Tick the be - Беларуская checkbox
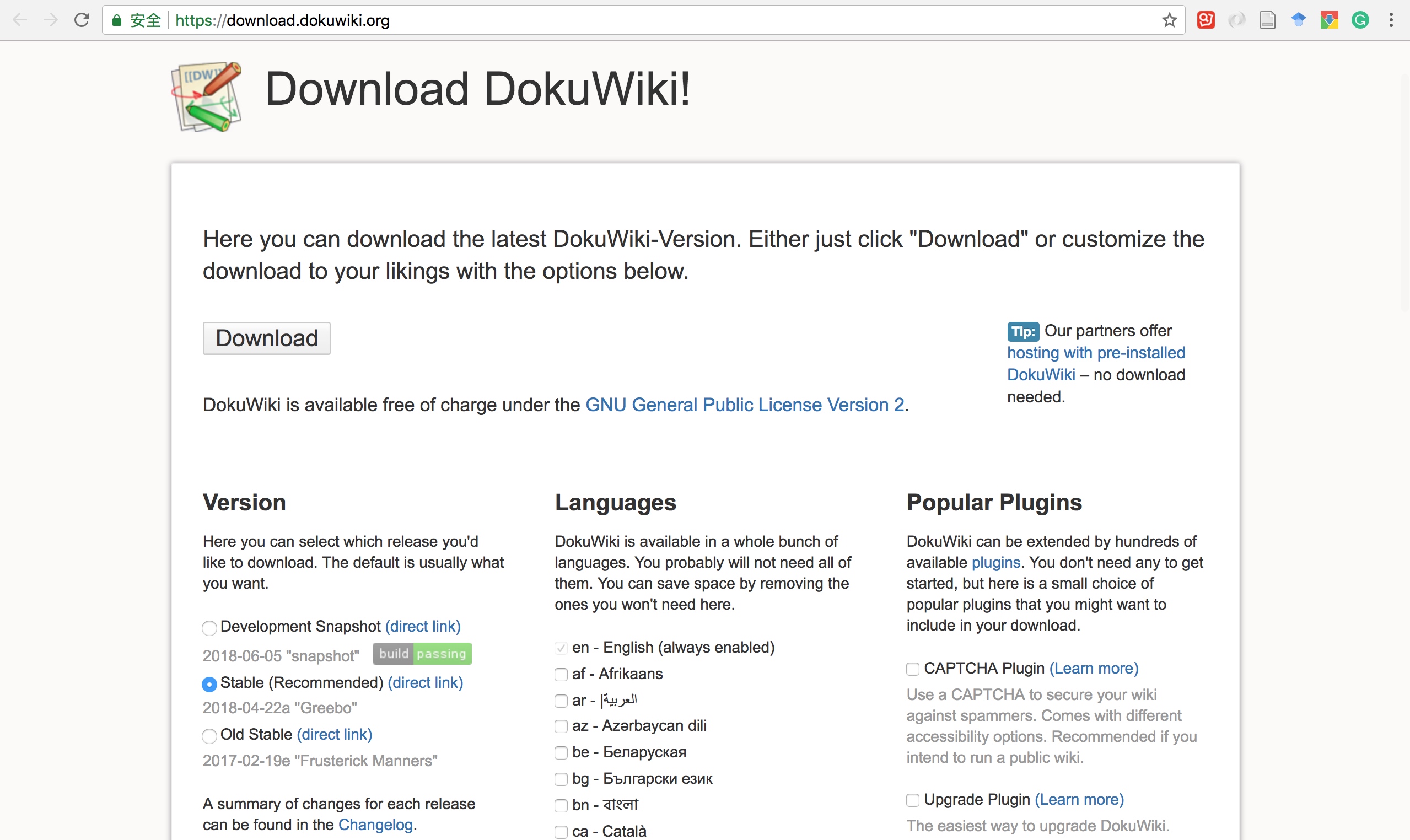Viewport: 1410px width, 840px height. tap(561, 753)
